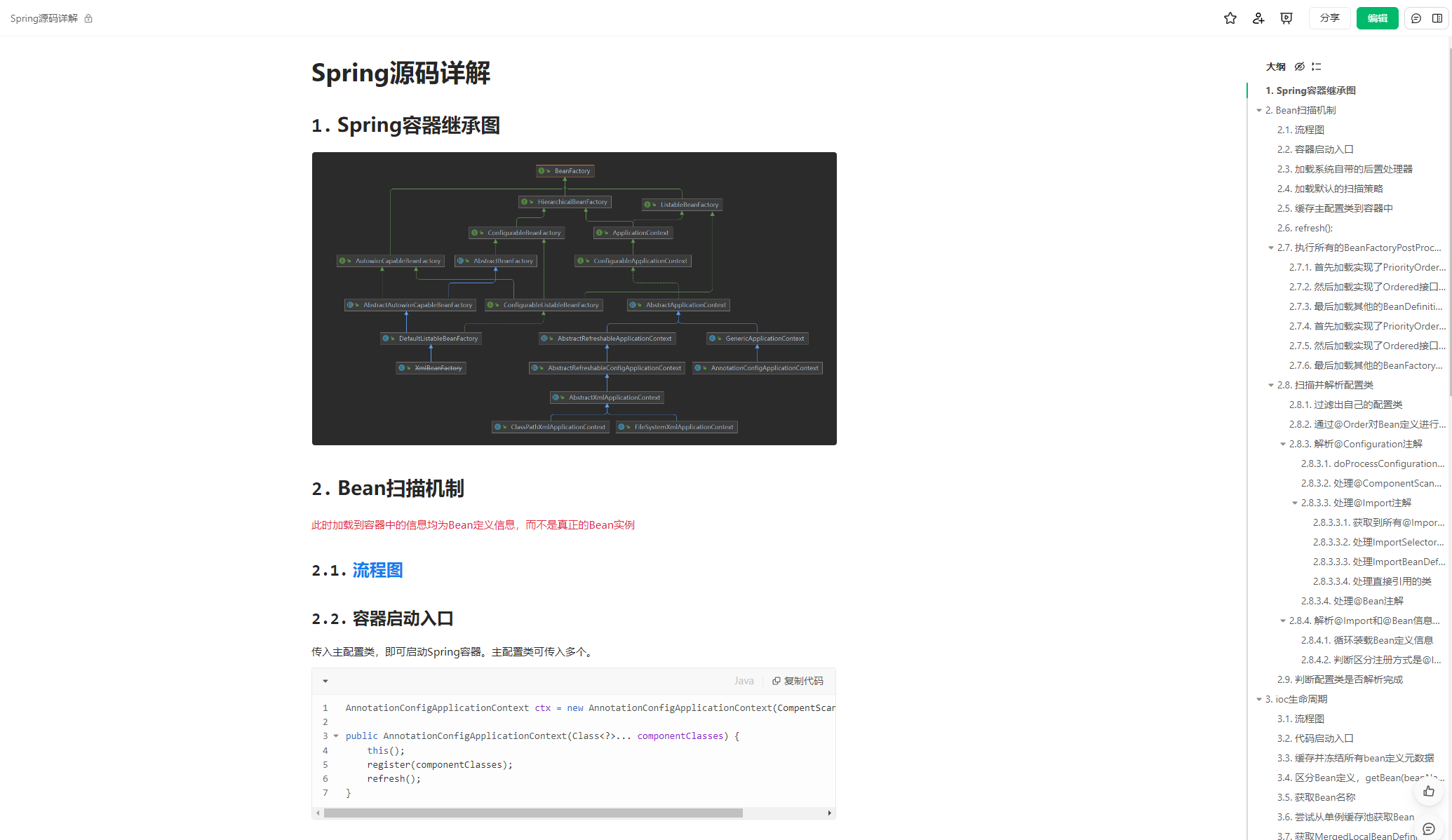Click heading 2.2. 容器启动入口

[382, 618]
